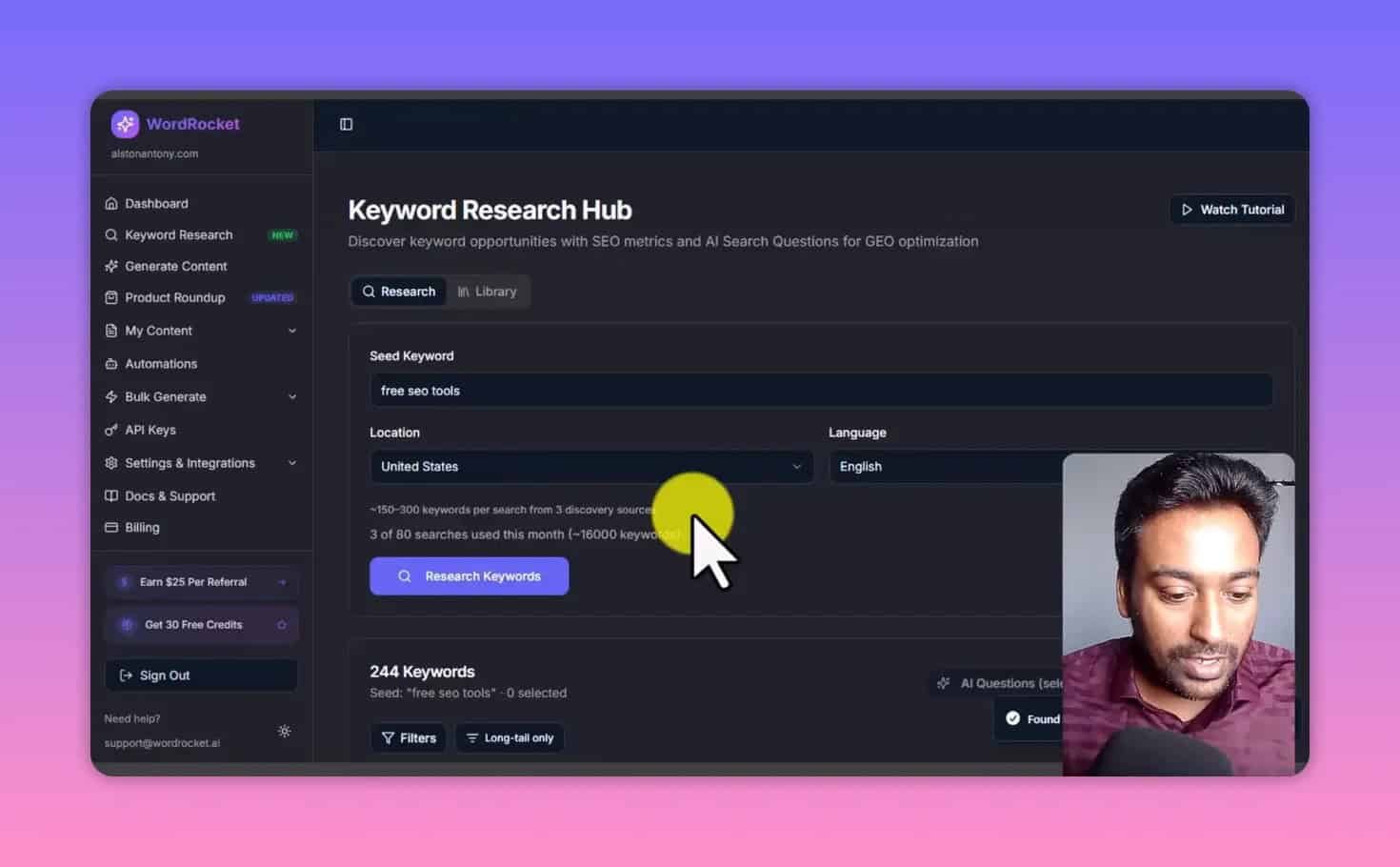Select the Research tab

tap(398, 291)
